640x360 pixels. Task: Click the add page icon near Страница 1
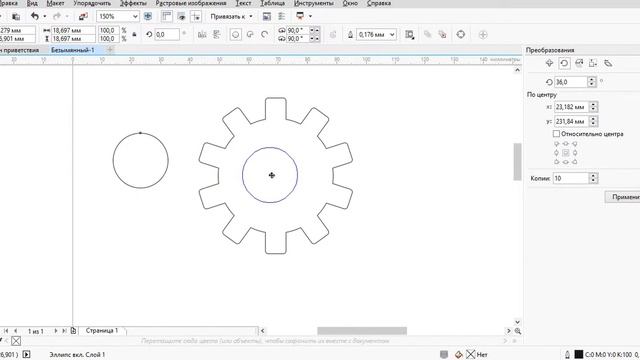pyautogui.click(x=73, y=331)
